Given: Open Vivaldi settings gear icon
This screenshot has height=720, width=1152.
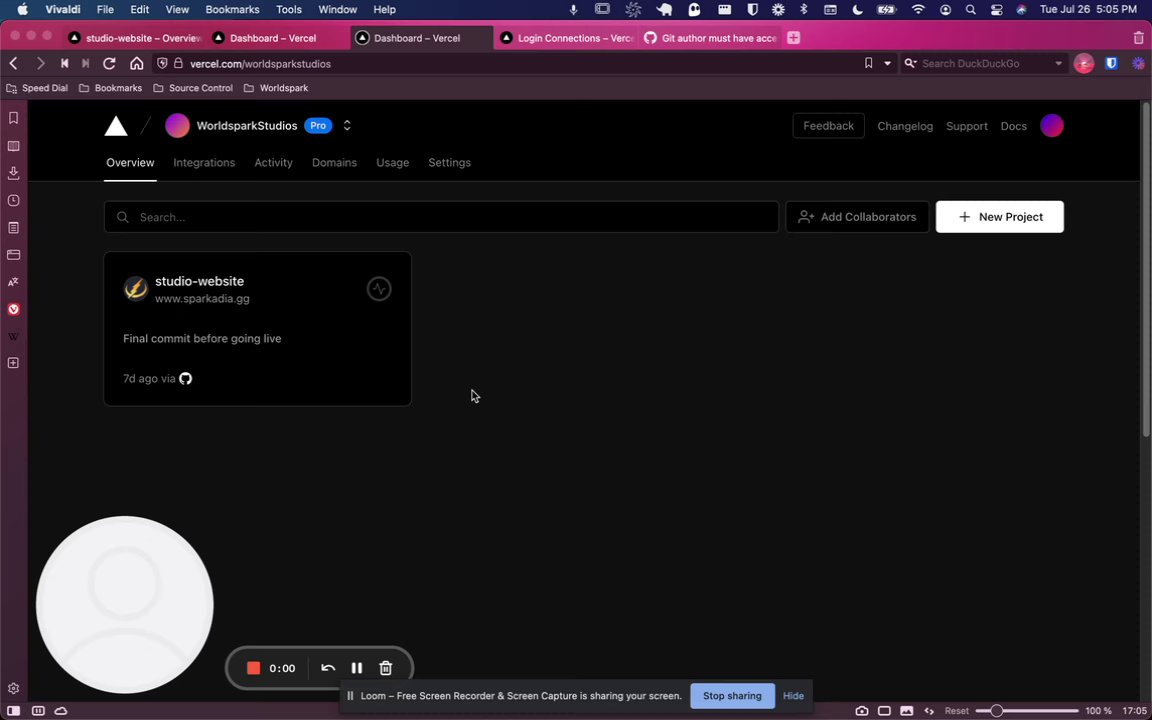Looking at the screenshot, I should 13,688.
